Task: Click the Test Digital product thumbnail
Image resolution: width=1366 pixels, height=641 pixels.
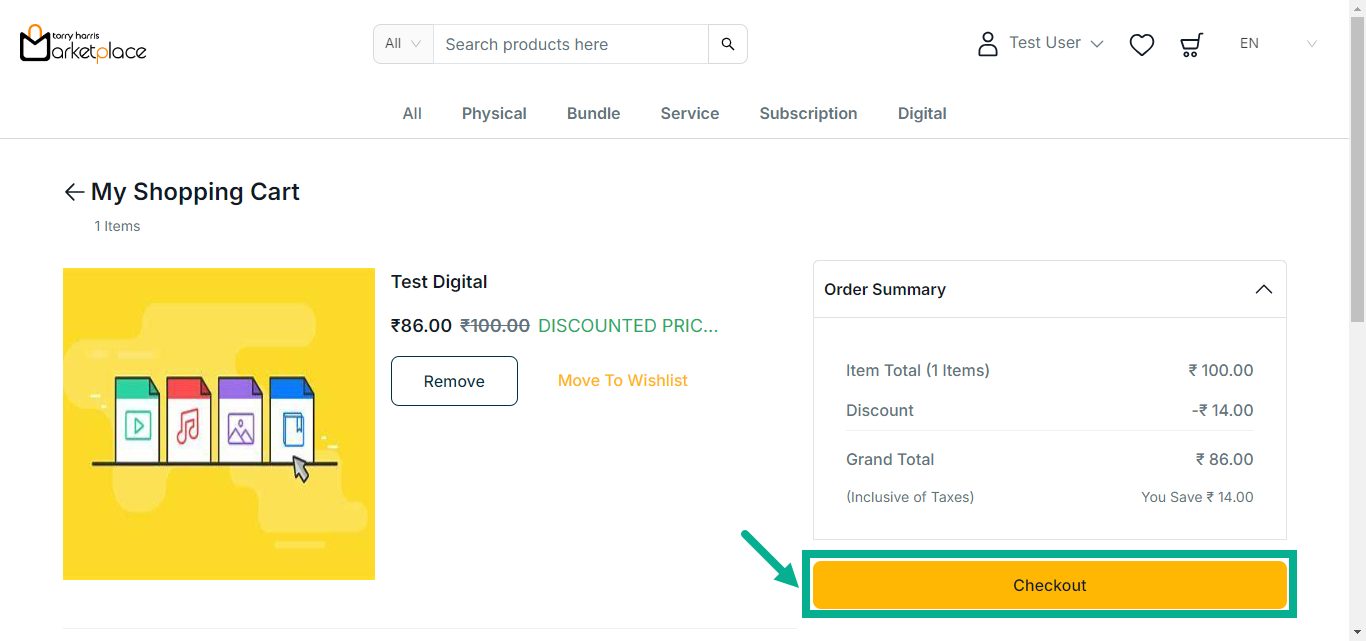Action: pyautogui.click(x=219, y=424)
